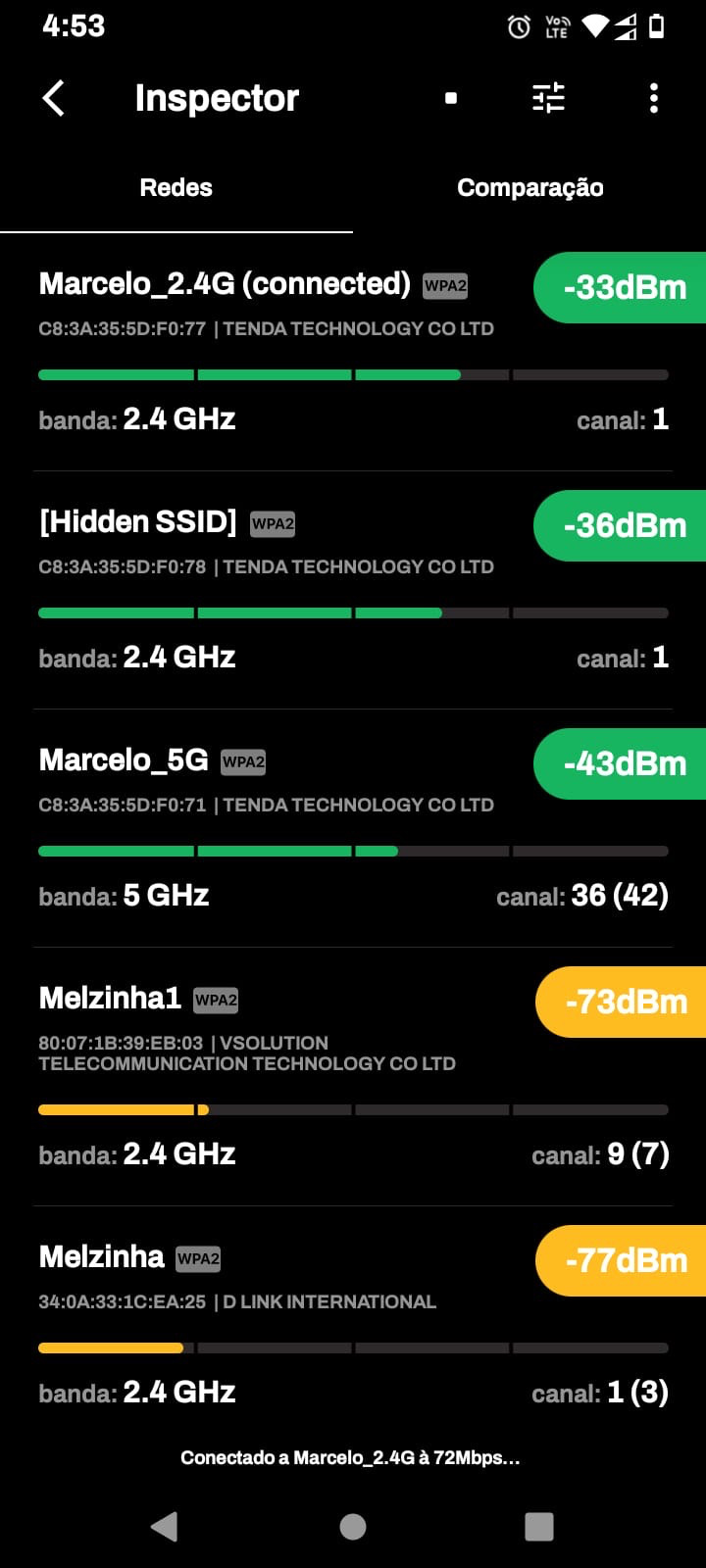The height and width of the screenshot is (1568, 706).
Task: Tap the -77dBm signal badge for Melzinha
Action: tap(625, 1260)
